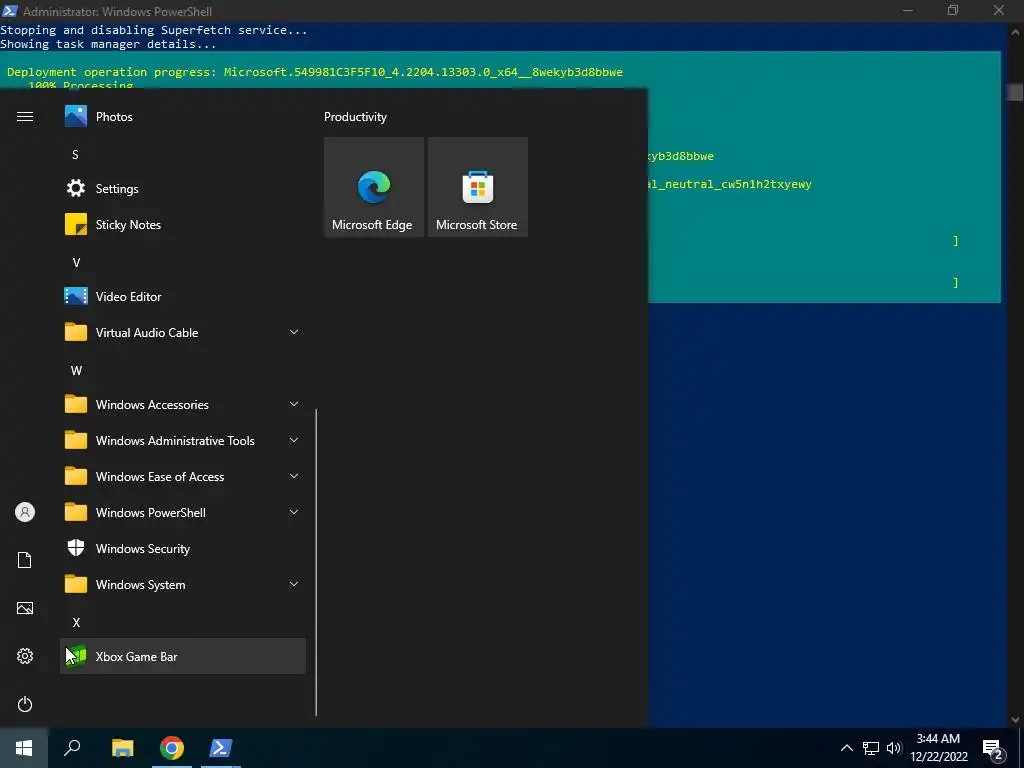Launch Xbox Game Bar icon
The width and height of the screenshot is (1024, 768).
click(76, 656)
